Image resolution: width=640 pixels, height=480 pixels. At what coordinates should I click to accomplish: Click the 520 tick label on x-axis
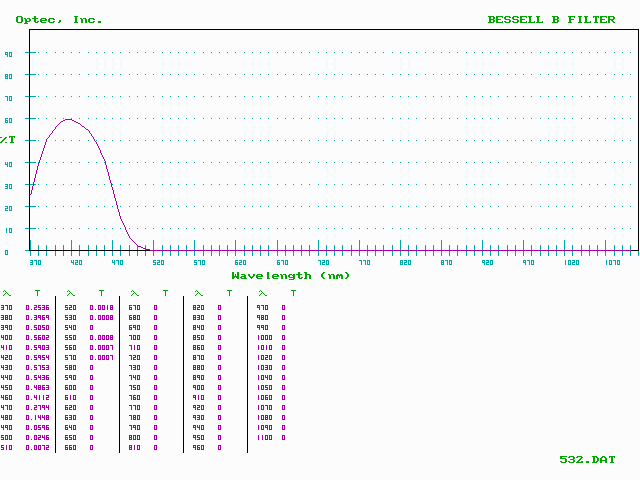tap(158, 262)
